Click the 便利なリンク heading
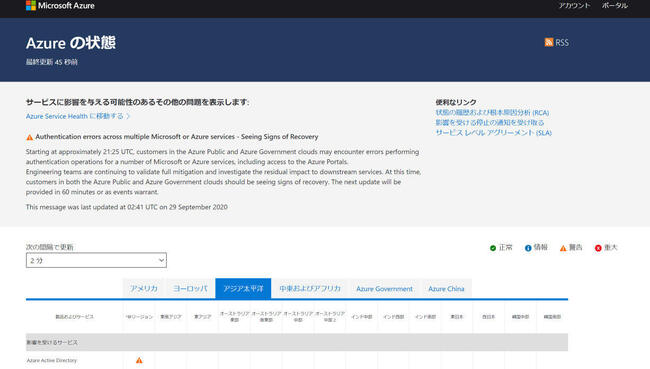Viewport: 650px width, 369px height. coord(456,102)
